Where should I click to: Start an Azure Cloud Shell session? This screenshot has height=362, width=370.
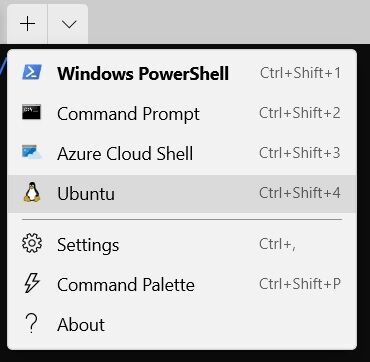coord(182,153)
